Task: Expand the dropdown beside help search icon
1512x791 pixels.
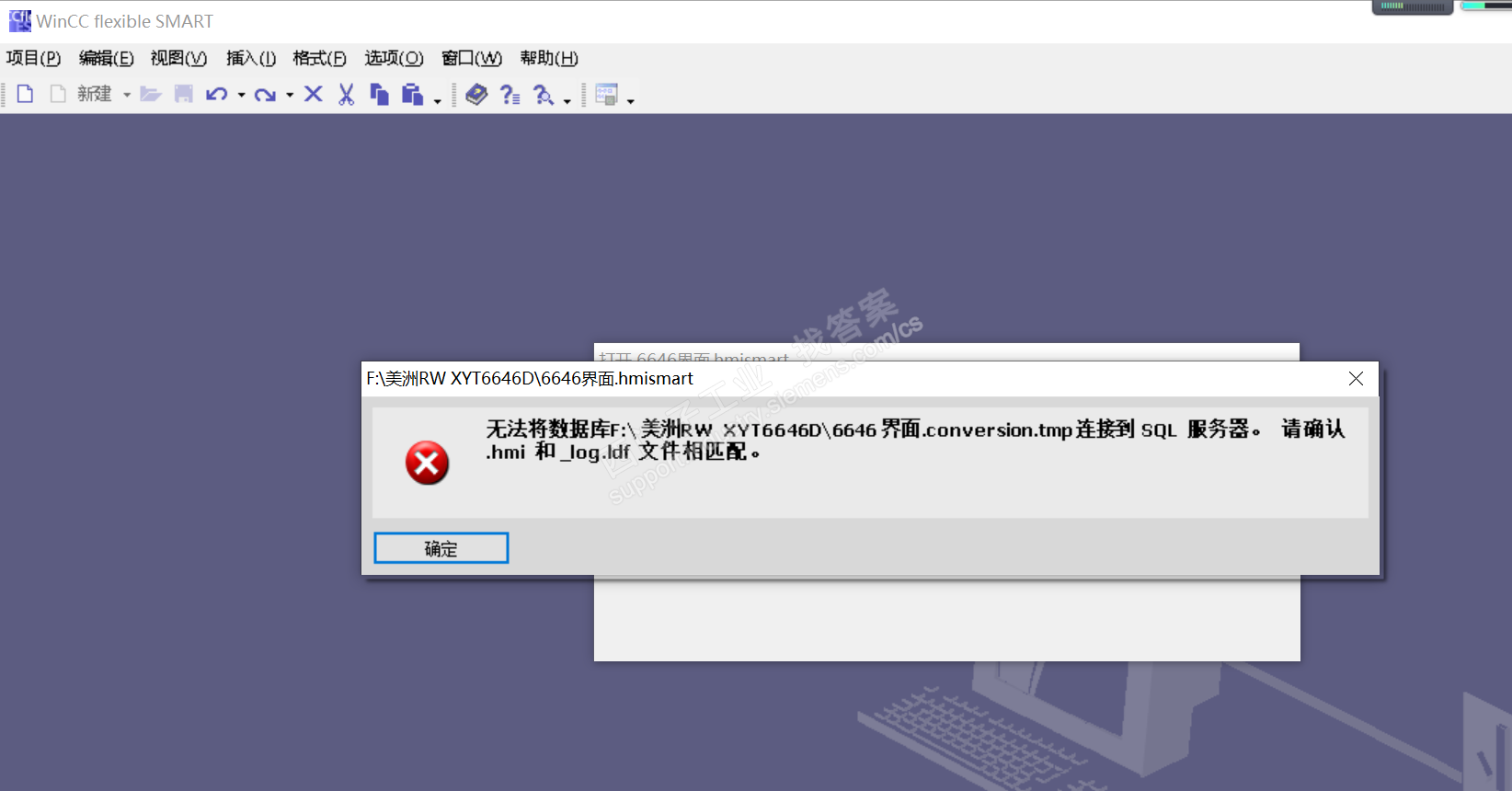Action: (567, 100)
